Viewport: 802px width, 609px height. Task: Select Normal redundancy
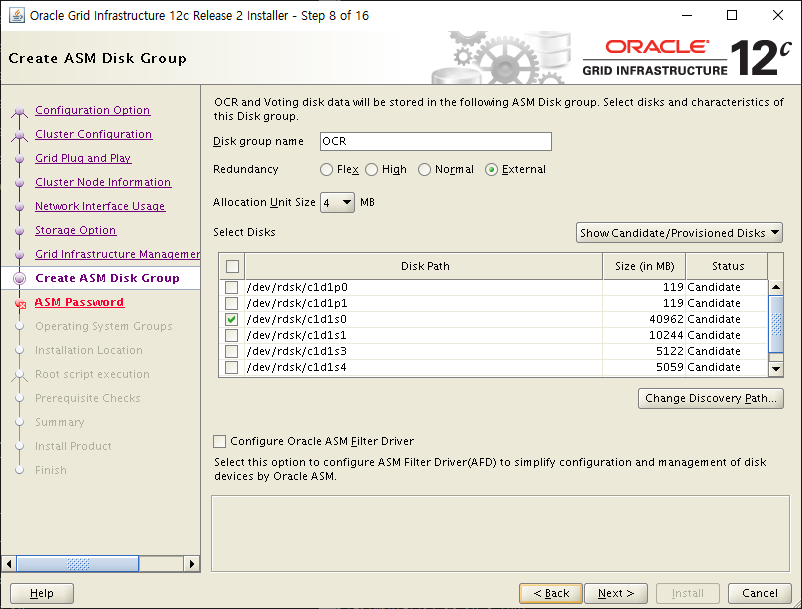tap(425, 169)
